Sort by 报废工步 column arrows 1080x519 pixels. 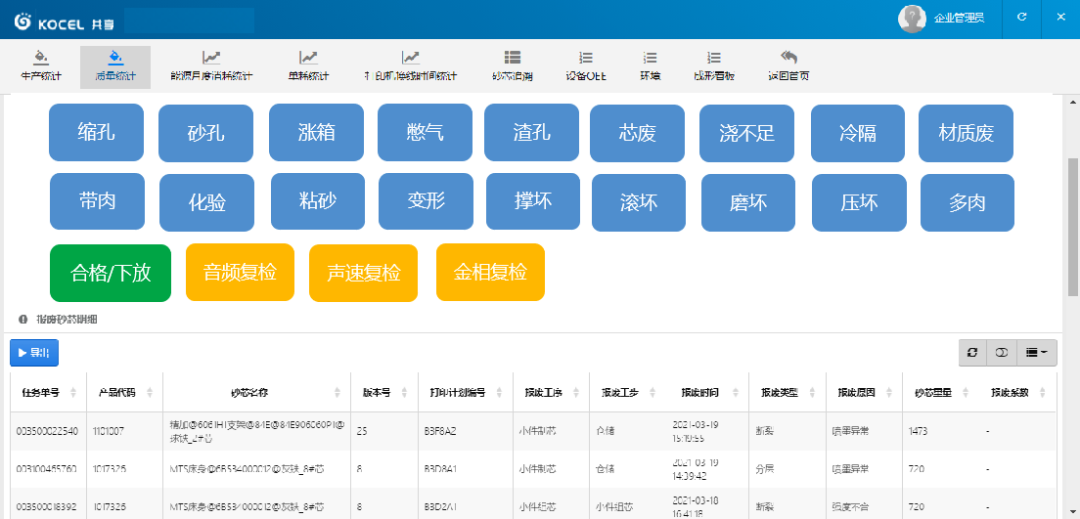(652, 393)
